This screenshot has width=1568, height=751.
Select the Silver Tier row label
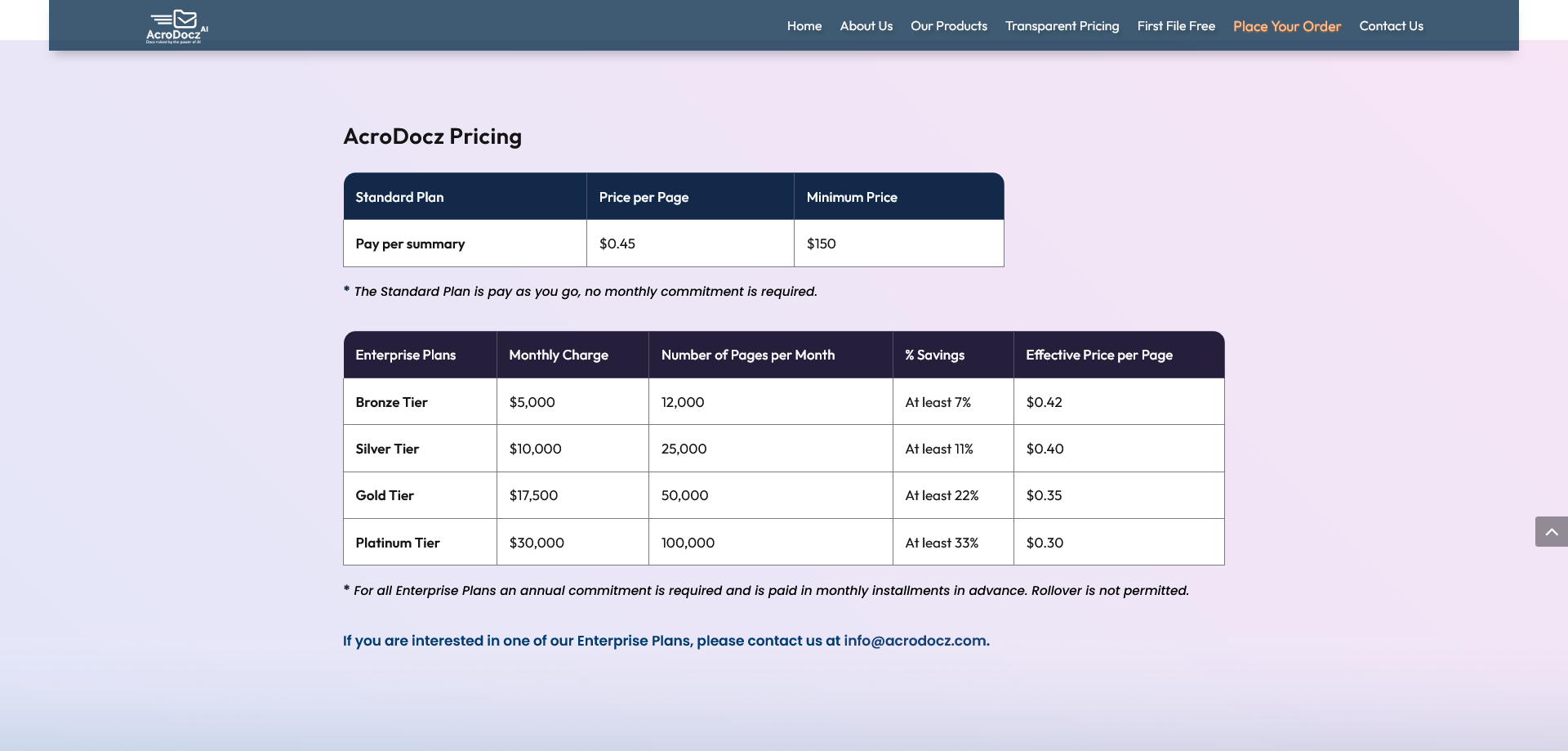click(420, 449)
